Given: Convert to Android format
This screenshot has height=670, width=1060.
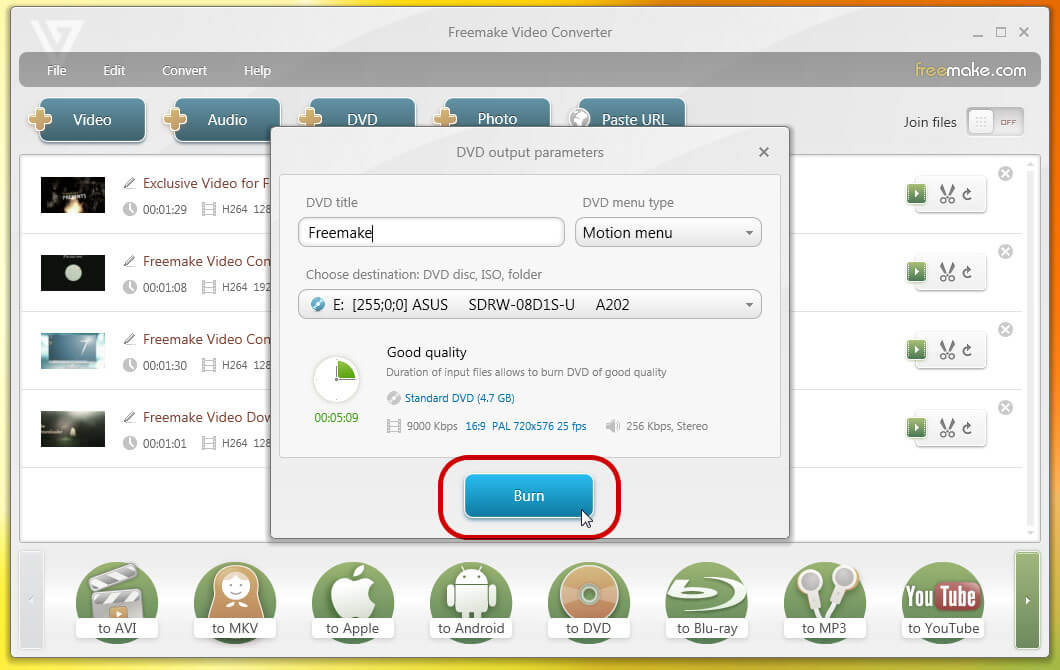Looking at the screenshot, I should click(471, 602).
